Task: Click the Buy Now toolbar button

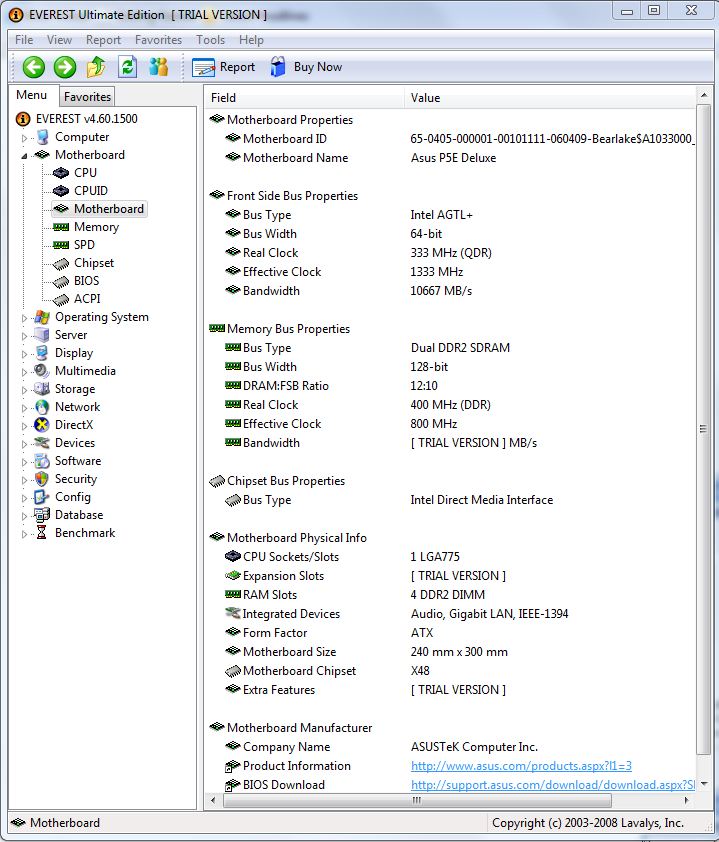Action: [x=306, y=67]
